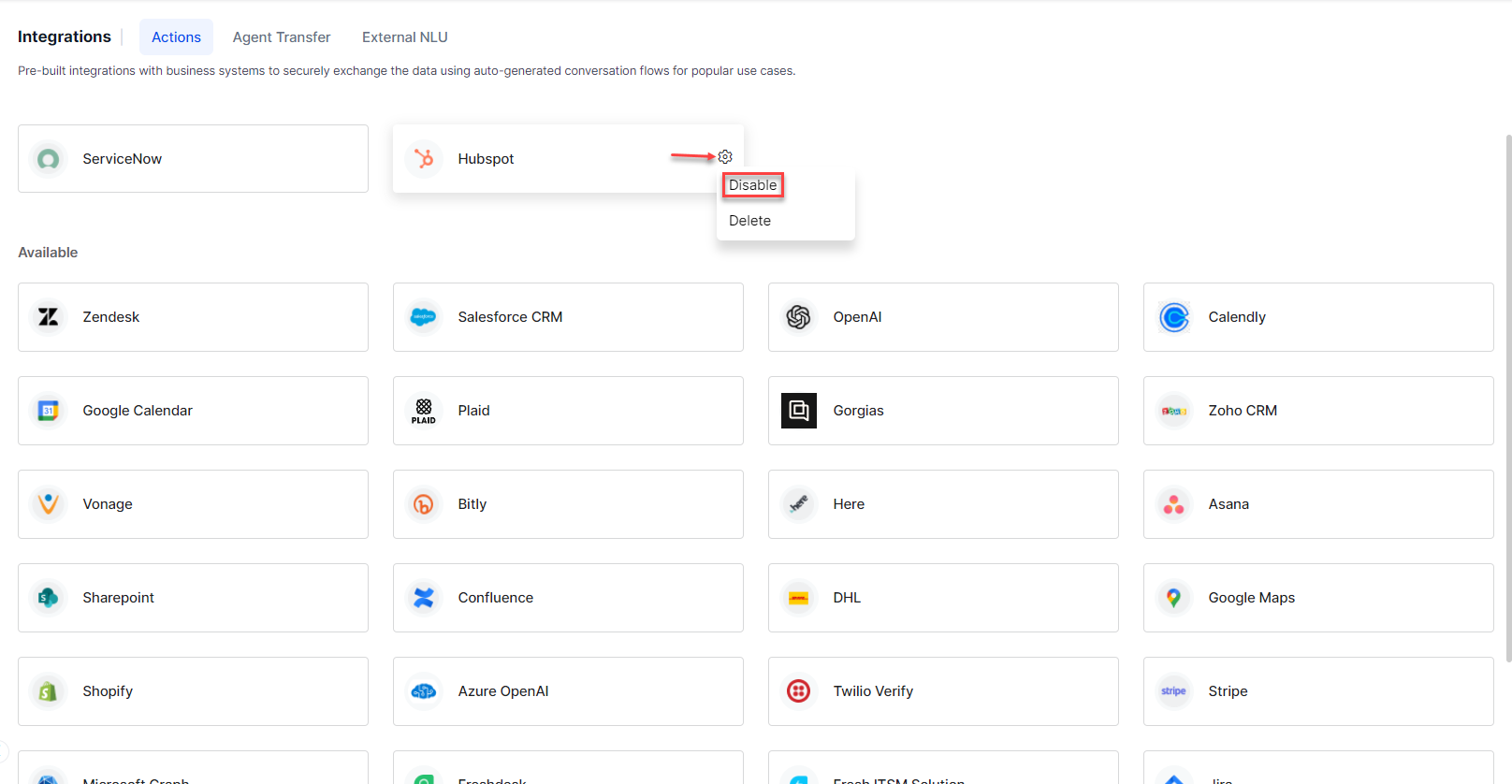Click the Calendly logo icon
Screen dimensions: 1512x784
click(1174, 317)
